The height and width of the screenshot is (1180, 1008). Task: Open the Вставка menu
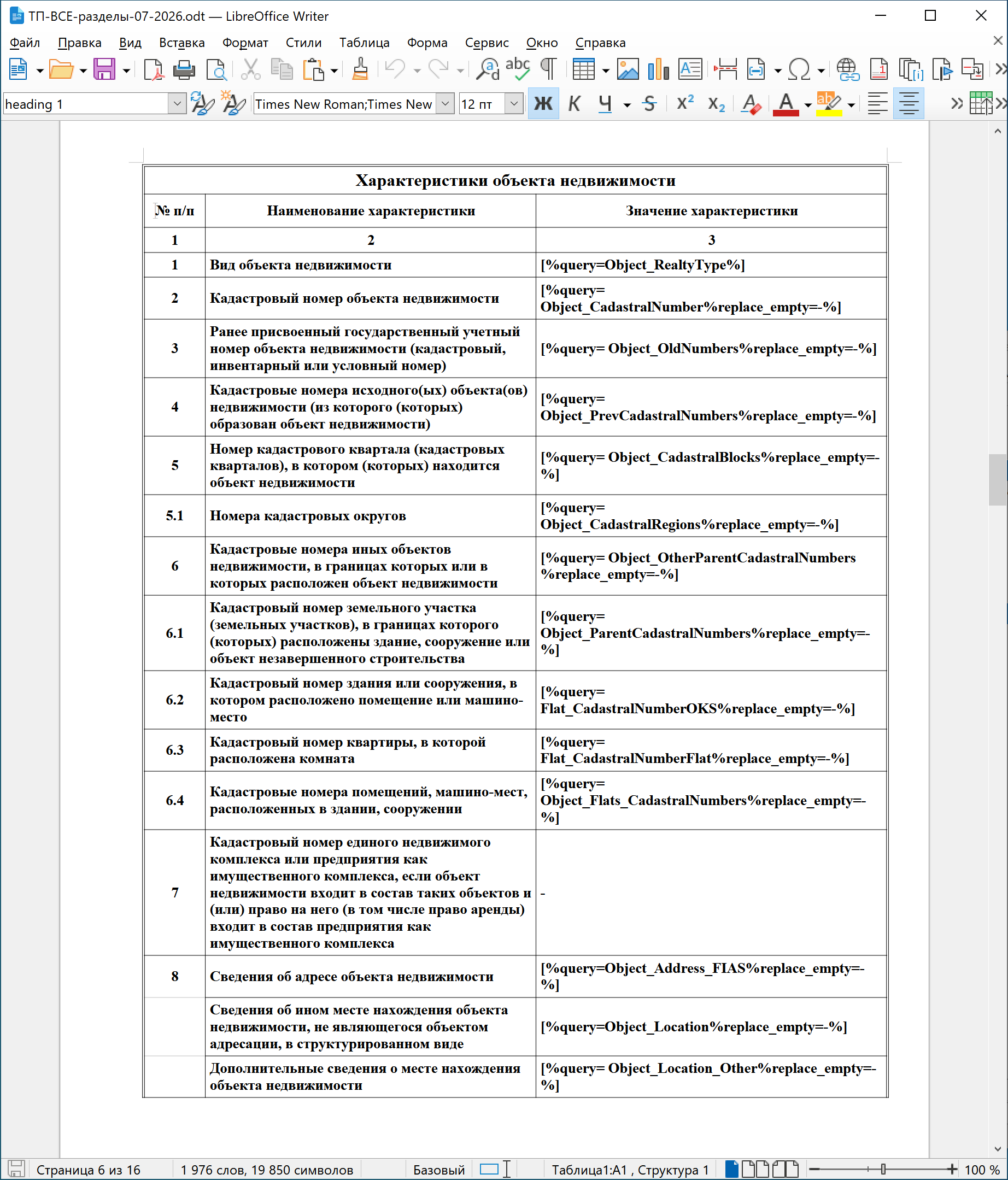click(x=181, y=43)
